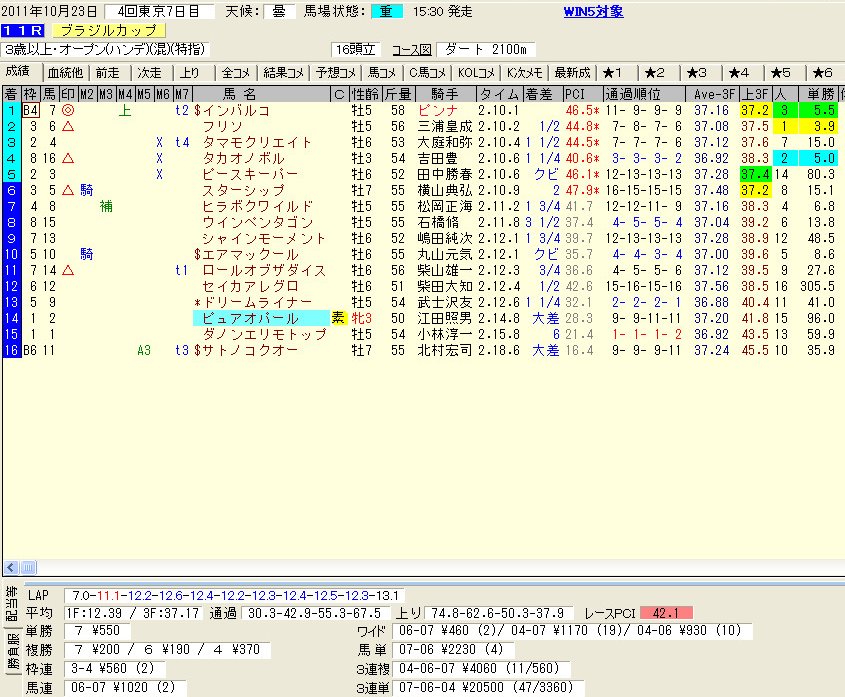
Task: Open the コース図 course map link
Action: point(412,50)
